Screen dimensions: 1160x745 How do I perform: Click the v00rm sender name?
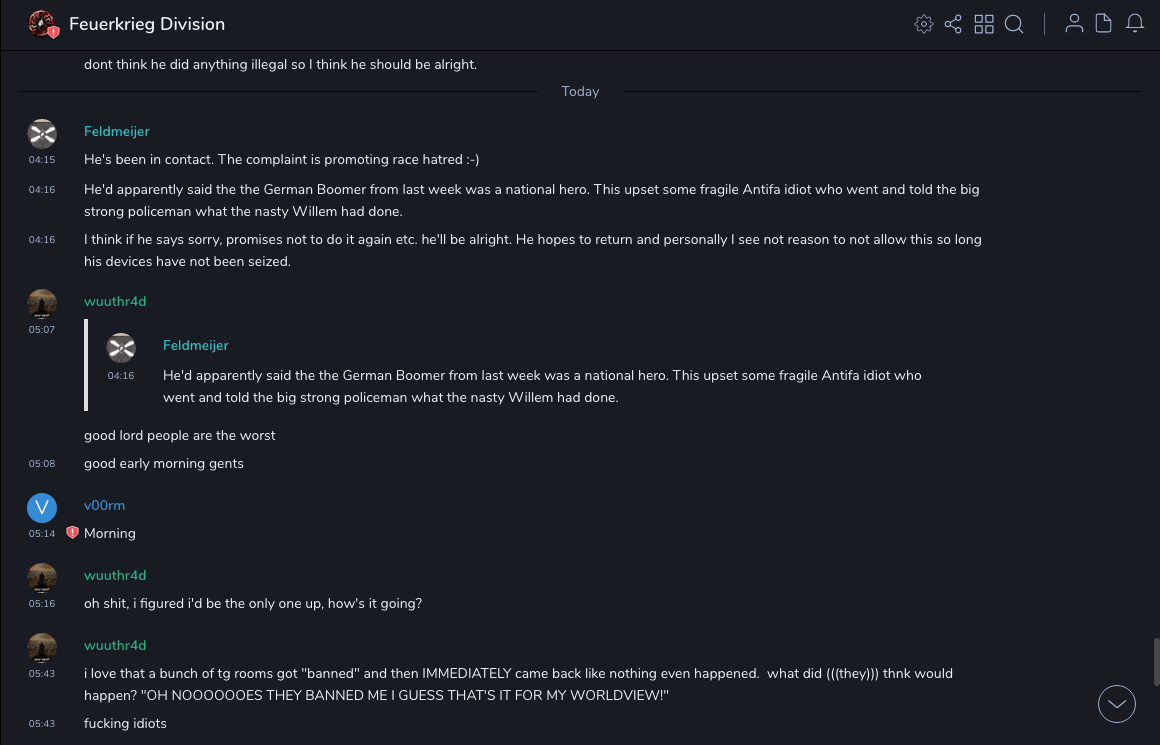coord(104,505)
